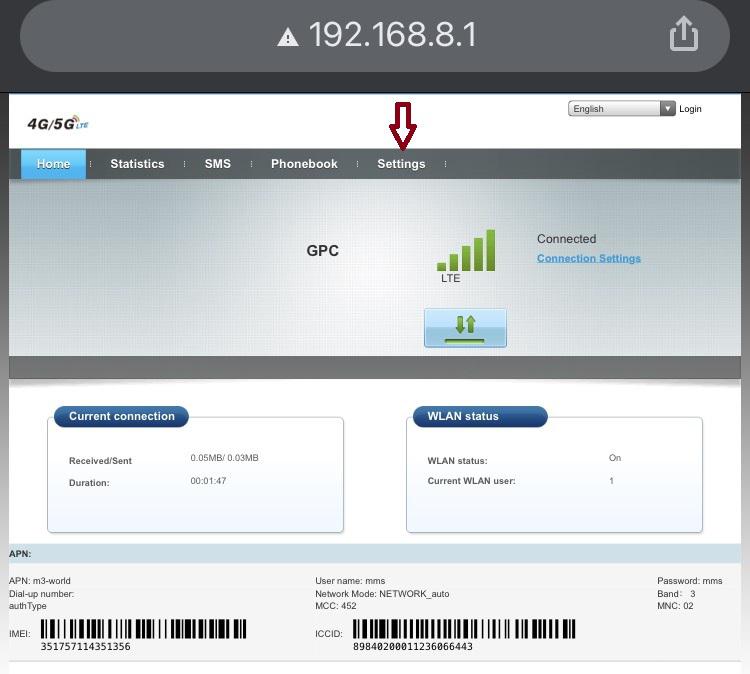The height and width of the screenshot is (674, 750).
Task: Click the Current WLAN user count 1
Action: [x=611, y=481]
